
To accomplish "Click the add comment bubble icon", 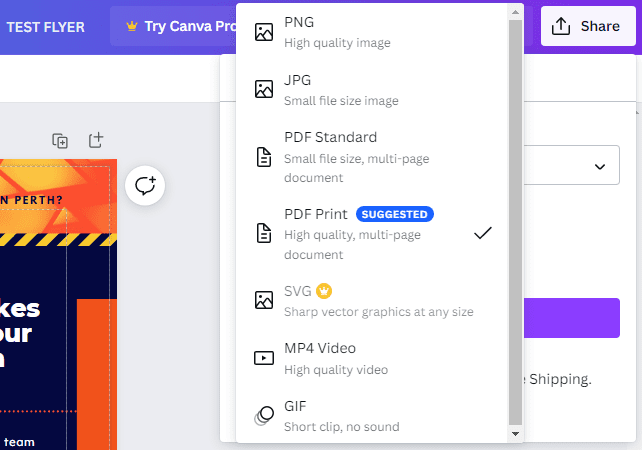I will point(145,185).
